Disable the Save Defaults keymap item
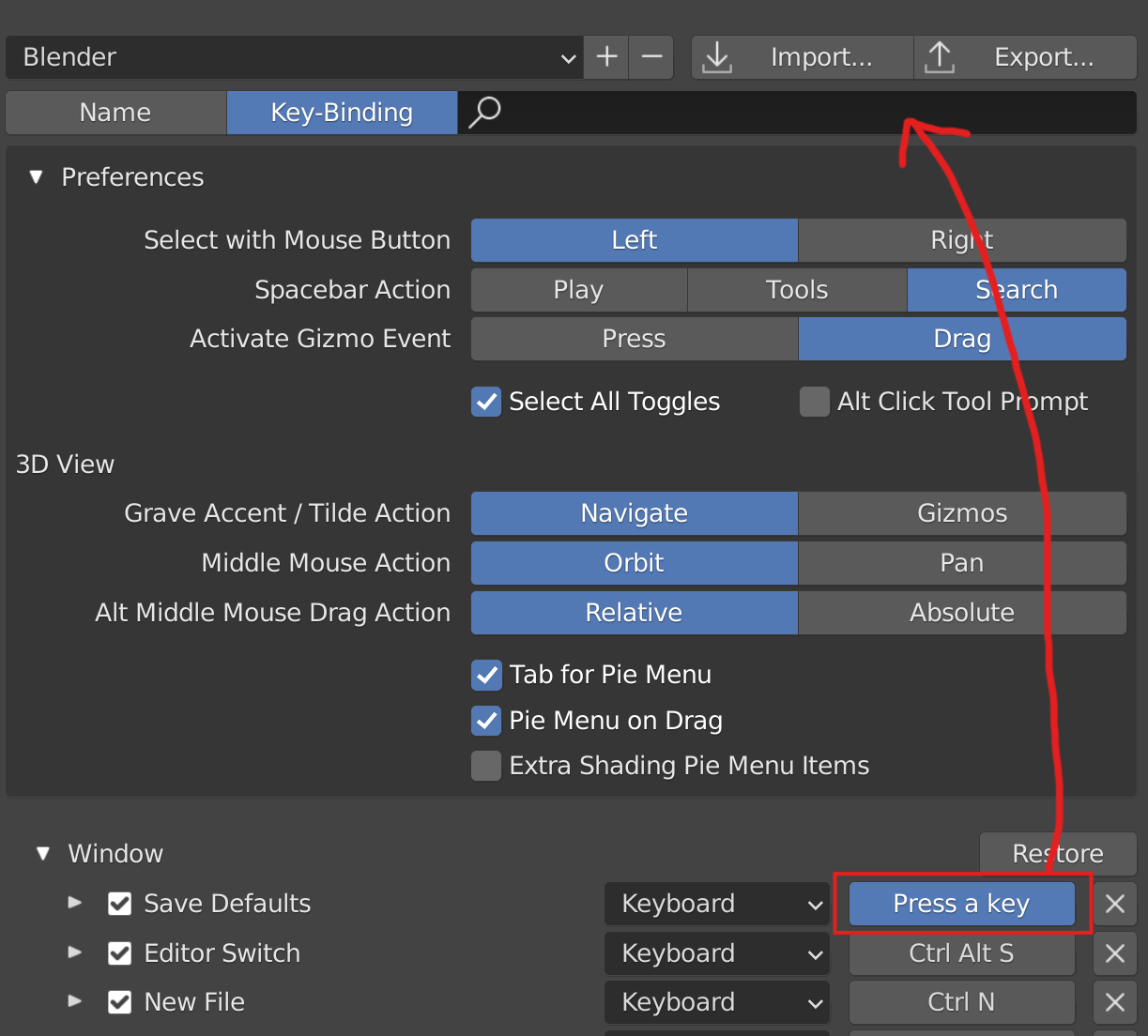The height and width of the screenshot is (1036, 1148). click(x=119, y=904)
